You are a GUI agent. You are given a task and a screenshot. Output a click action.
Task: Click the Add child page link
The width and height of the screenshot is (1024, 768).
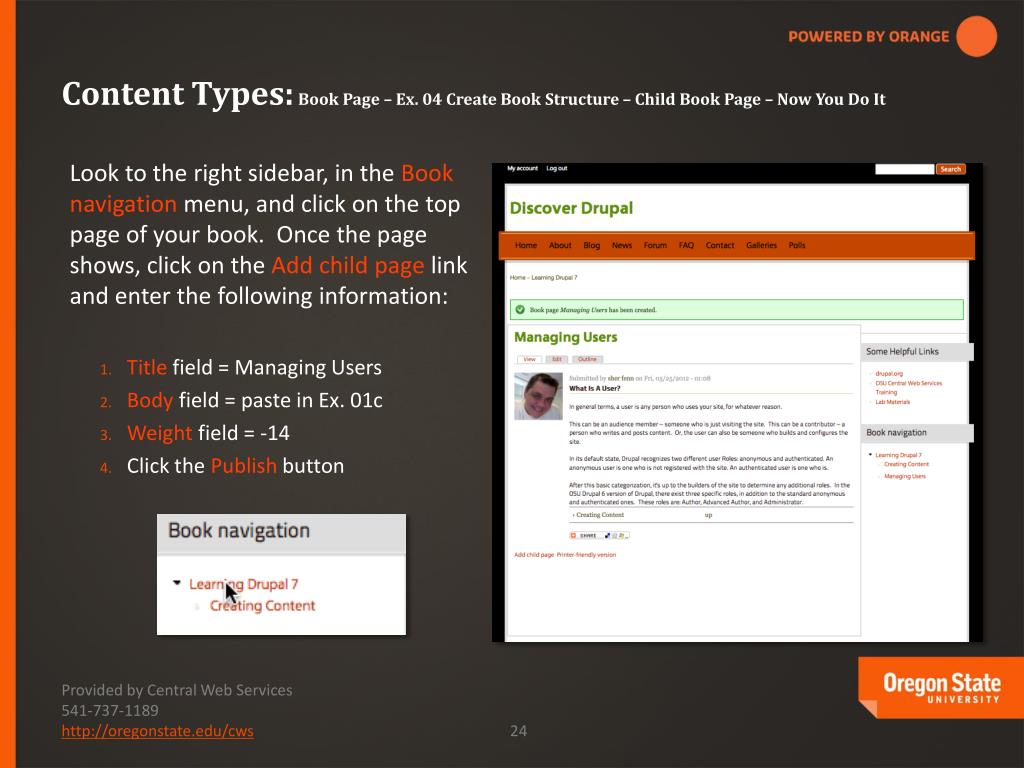(x=534, y=555)
